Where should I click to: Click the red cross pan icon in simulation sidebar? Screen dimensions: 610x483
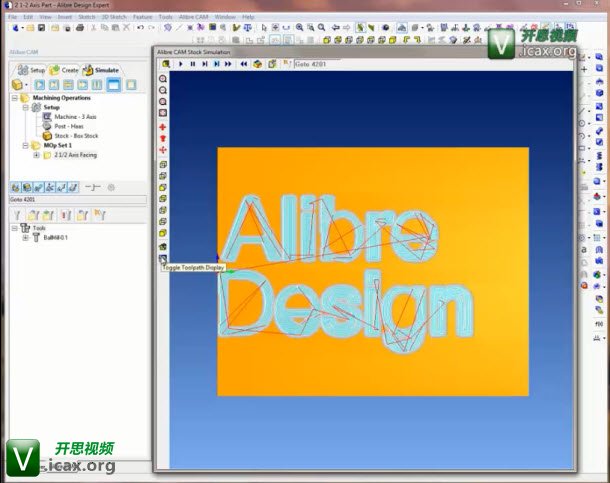click(163, 127)
